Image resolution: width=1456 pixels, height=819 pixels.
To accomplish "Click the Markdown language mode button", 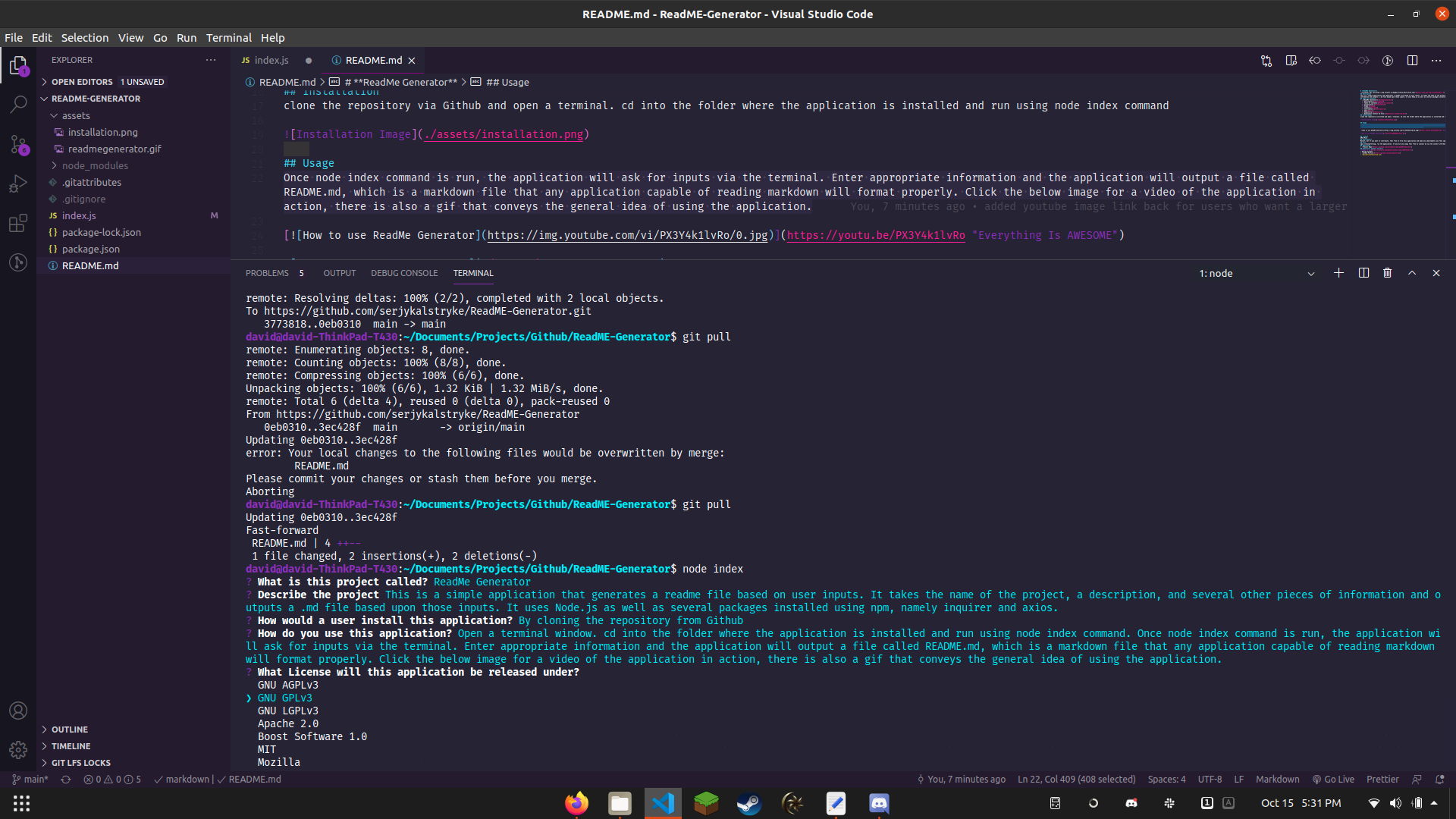I will (1277, 779).
